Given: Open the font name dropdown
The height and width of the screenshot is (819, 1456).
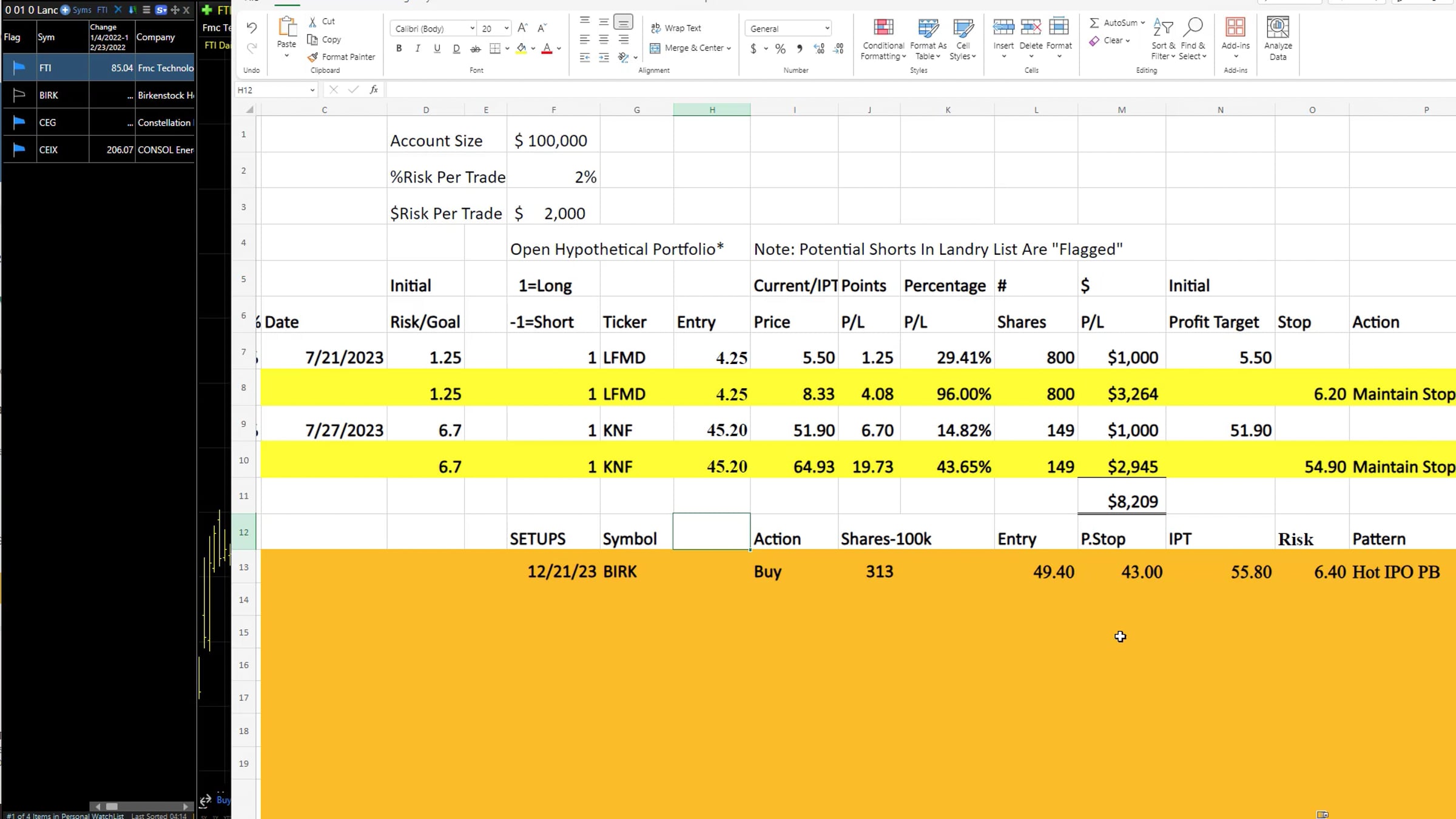Looking at the screenshot, I should coord(472,29).
